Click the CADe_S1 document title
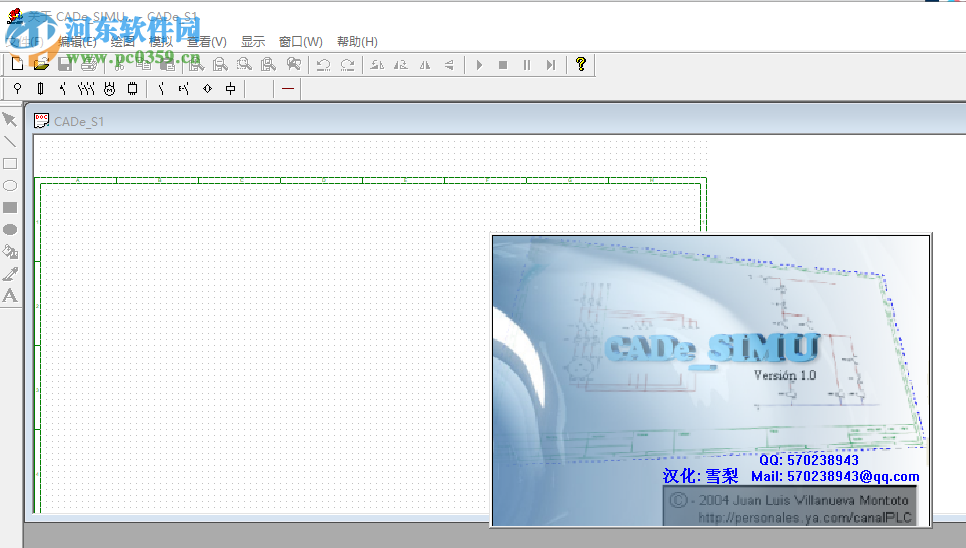The image size is (966, 548). tap(79, 121)
